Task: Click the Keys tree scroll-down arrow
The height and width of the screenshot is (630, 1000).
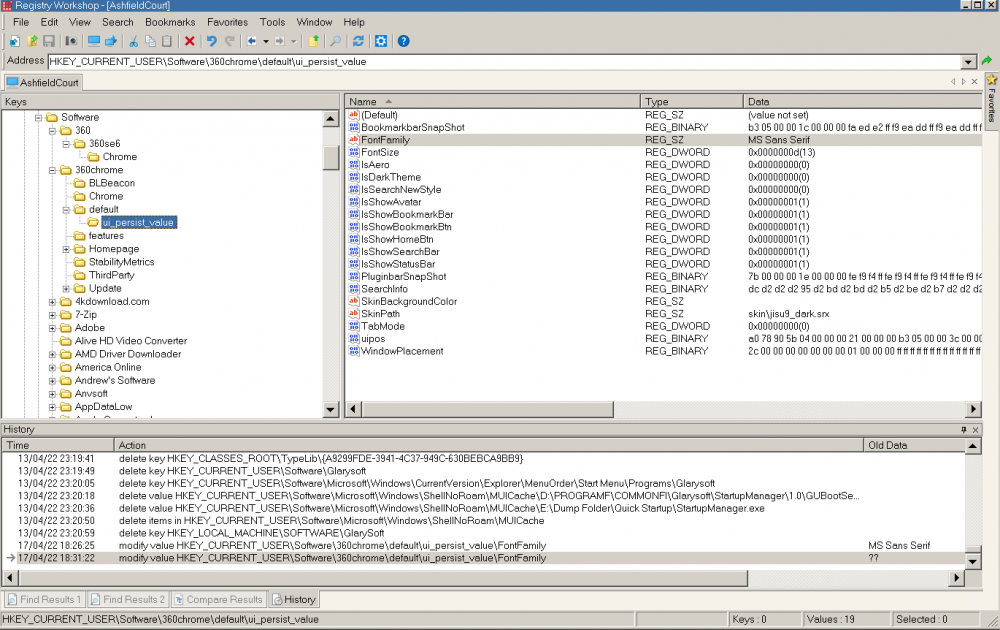Action: 331,409
